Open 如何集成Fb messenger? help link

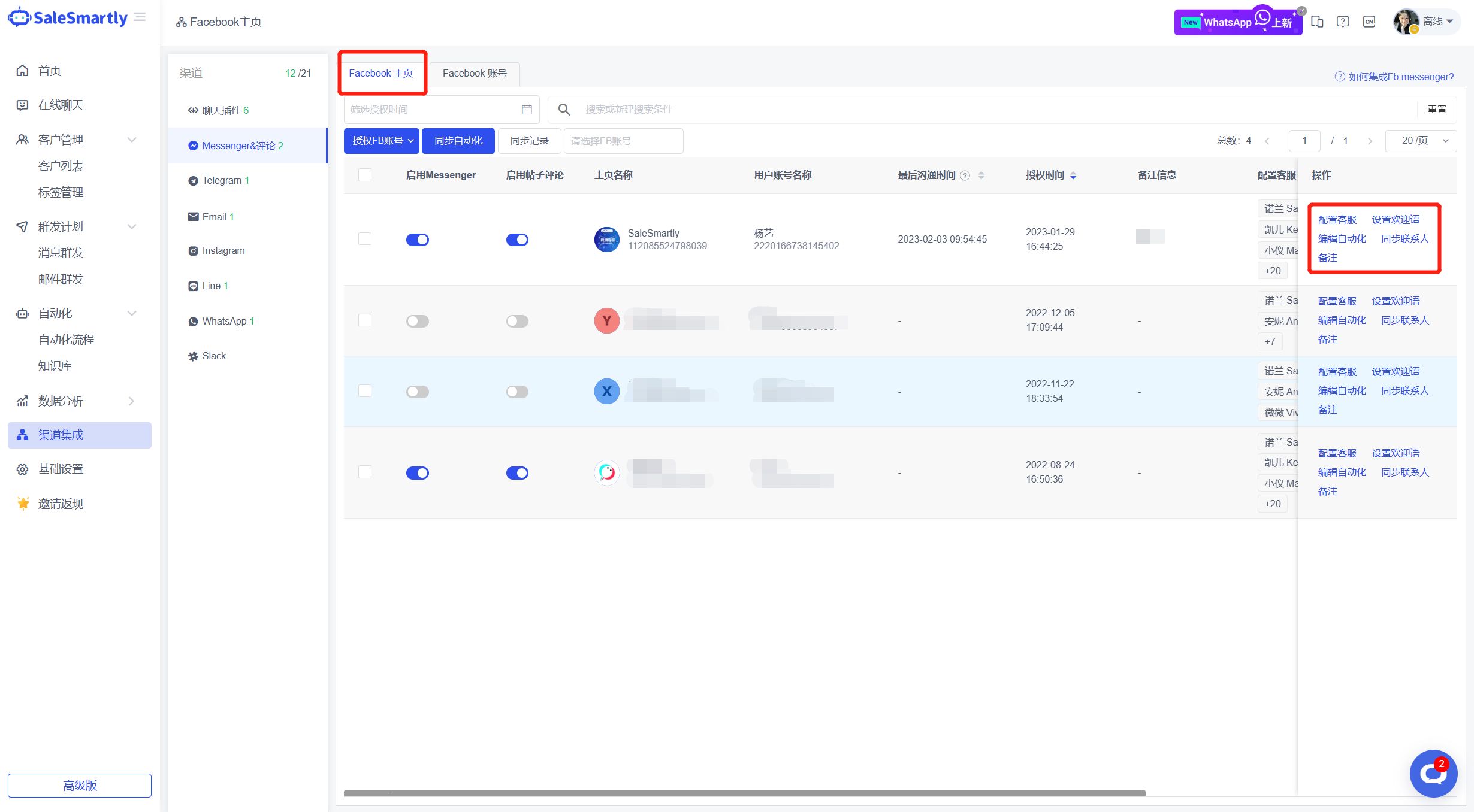click(x=1400, y=77)
